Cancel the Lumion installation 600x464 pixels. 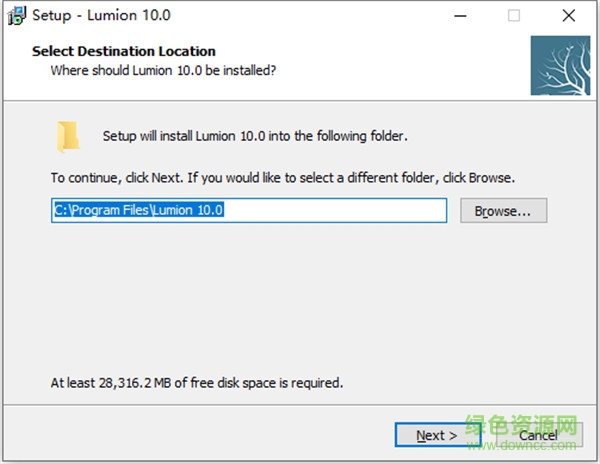(538, 435)
